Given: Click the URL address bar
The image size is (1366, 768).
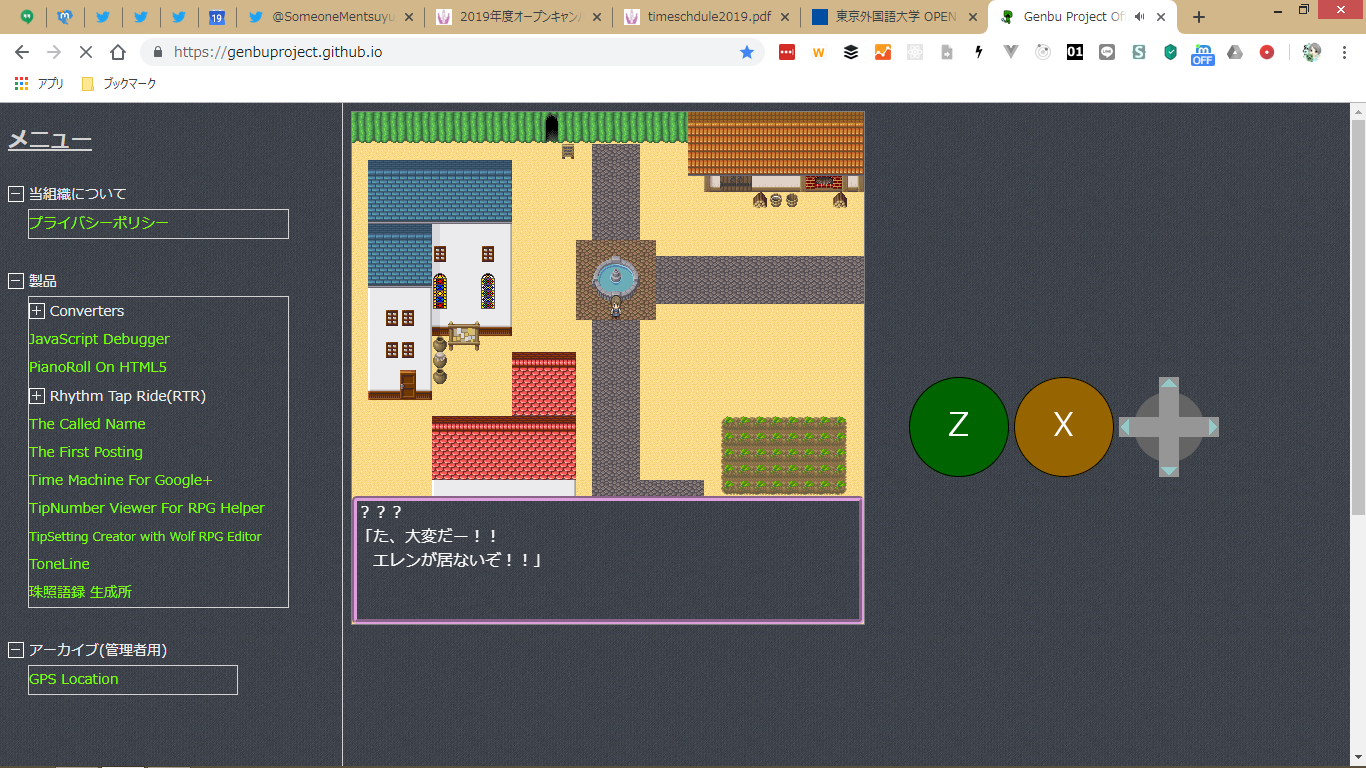Looking at the screenshot, I should pos(450,52).
